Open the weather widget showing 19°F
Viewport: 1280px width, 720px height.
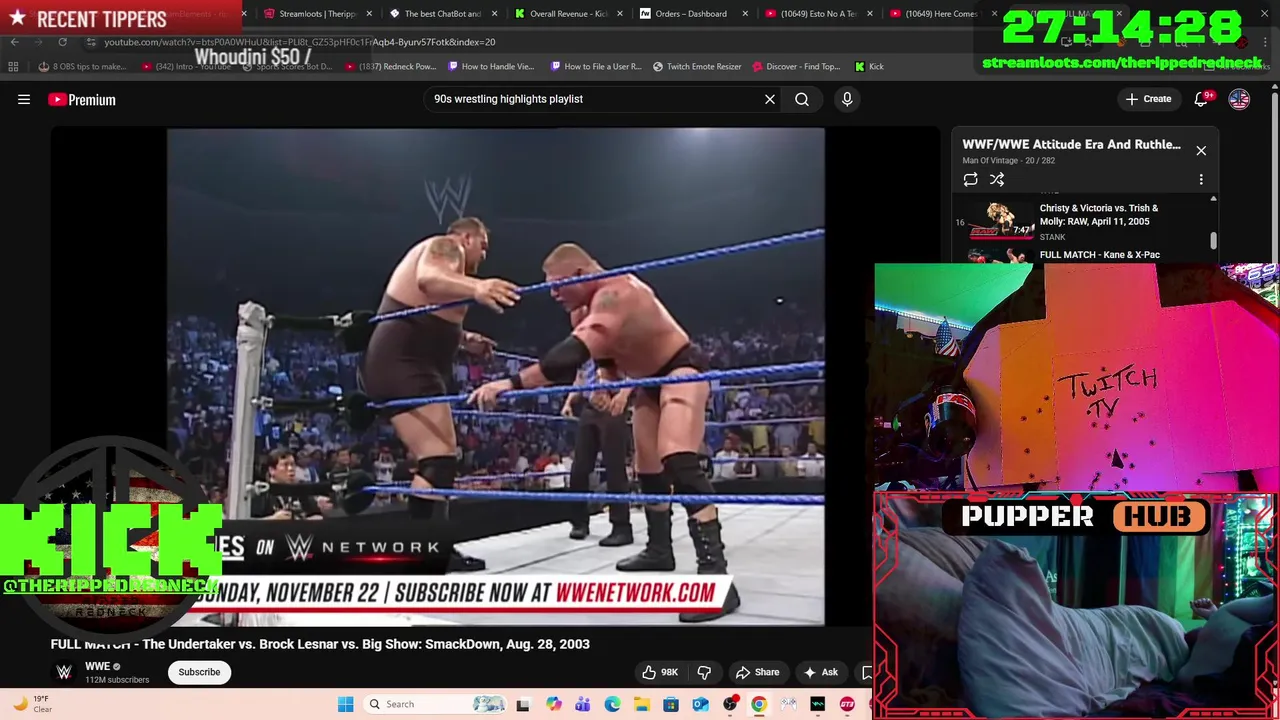(32, 704)
